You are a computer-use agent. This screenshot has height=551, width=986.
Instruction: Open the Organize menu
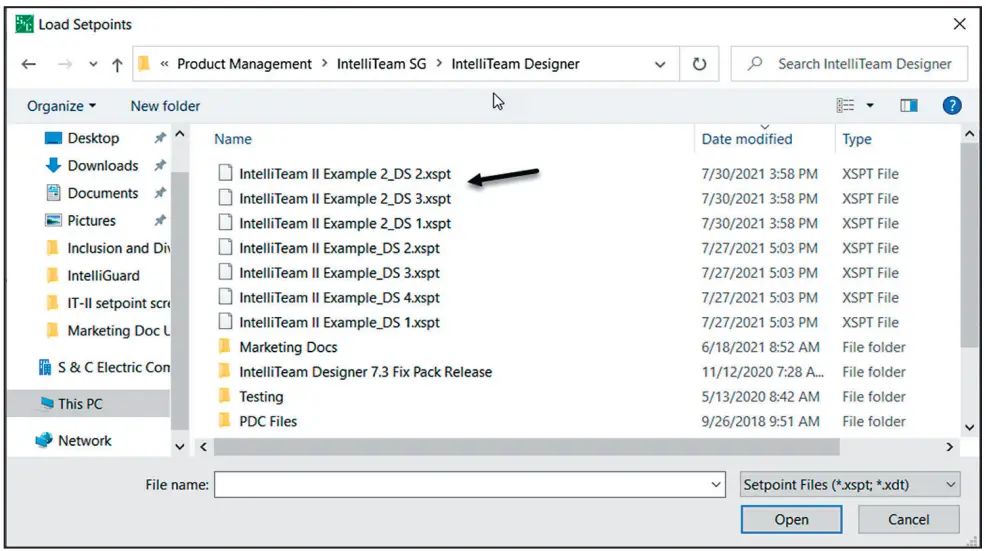pyautogui.click(x=62, y=106)
